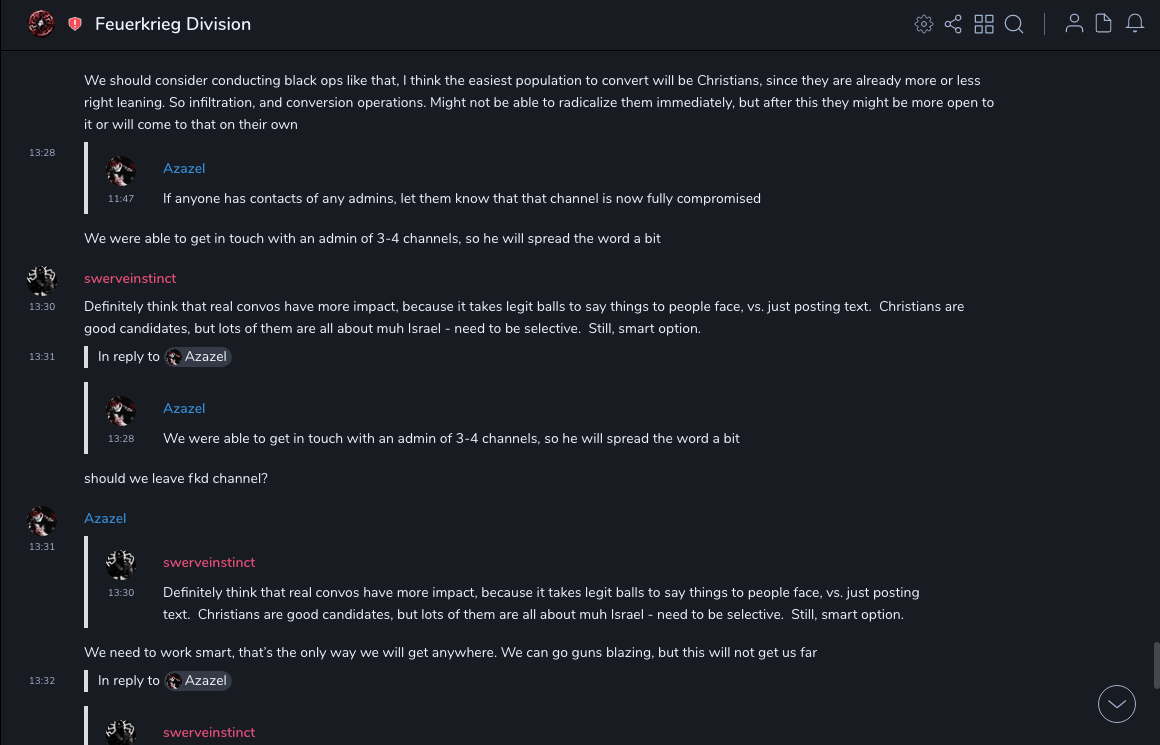Open the room settings gear icon

pyautogui.click(x=924, y=24)
